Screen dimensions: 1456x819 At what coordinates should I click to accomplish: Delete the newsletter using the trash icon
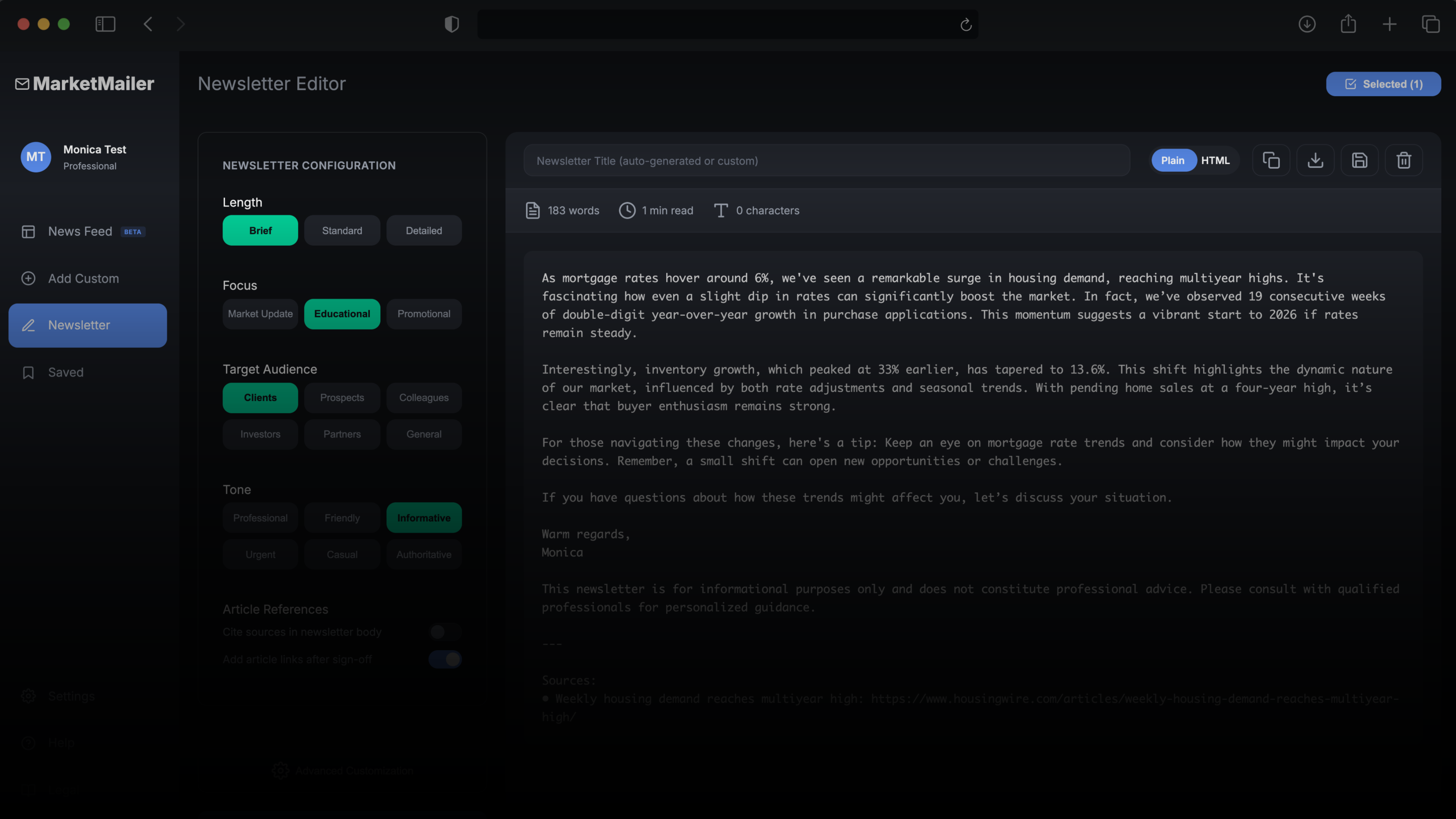coord(1404,160)
